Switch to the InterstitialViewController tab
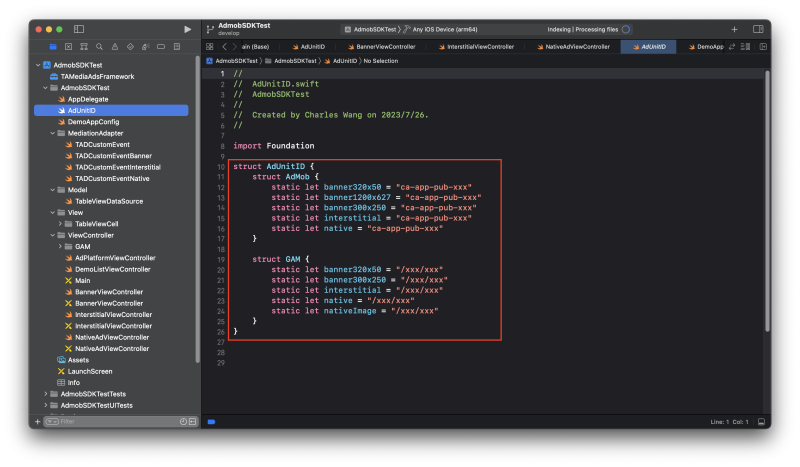 pos(476,46)
